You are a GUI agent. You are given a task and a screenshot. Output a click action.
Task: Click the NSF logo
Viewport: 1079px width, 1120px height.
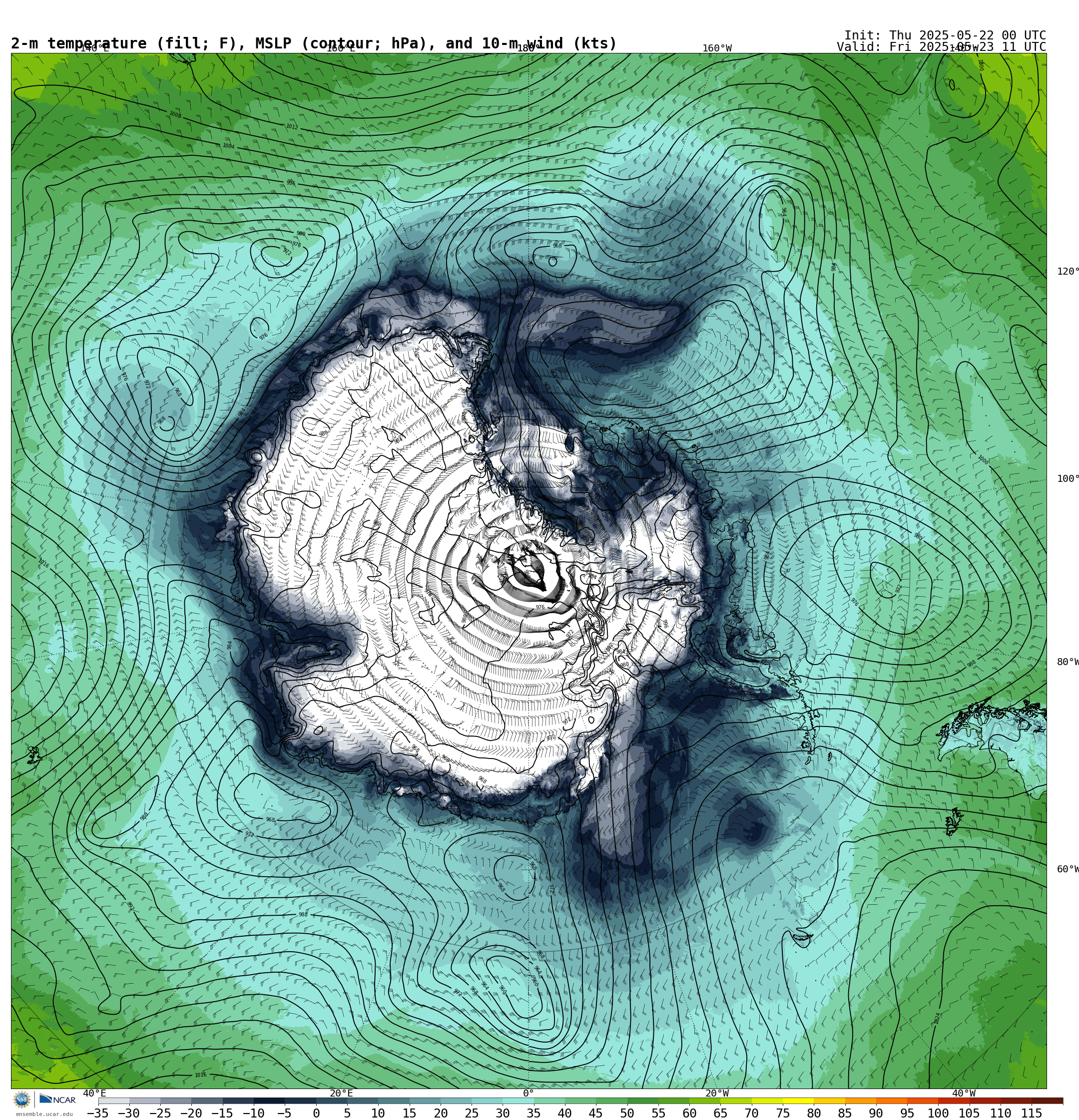22,1100
